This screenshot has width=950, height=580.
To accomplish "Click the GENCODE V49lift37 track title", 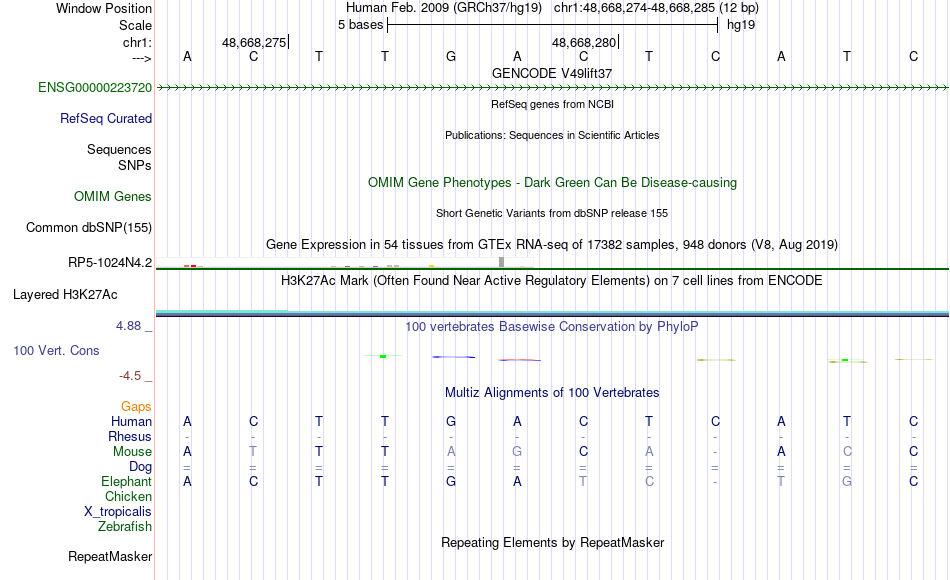I will coord(552,73).
